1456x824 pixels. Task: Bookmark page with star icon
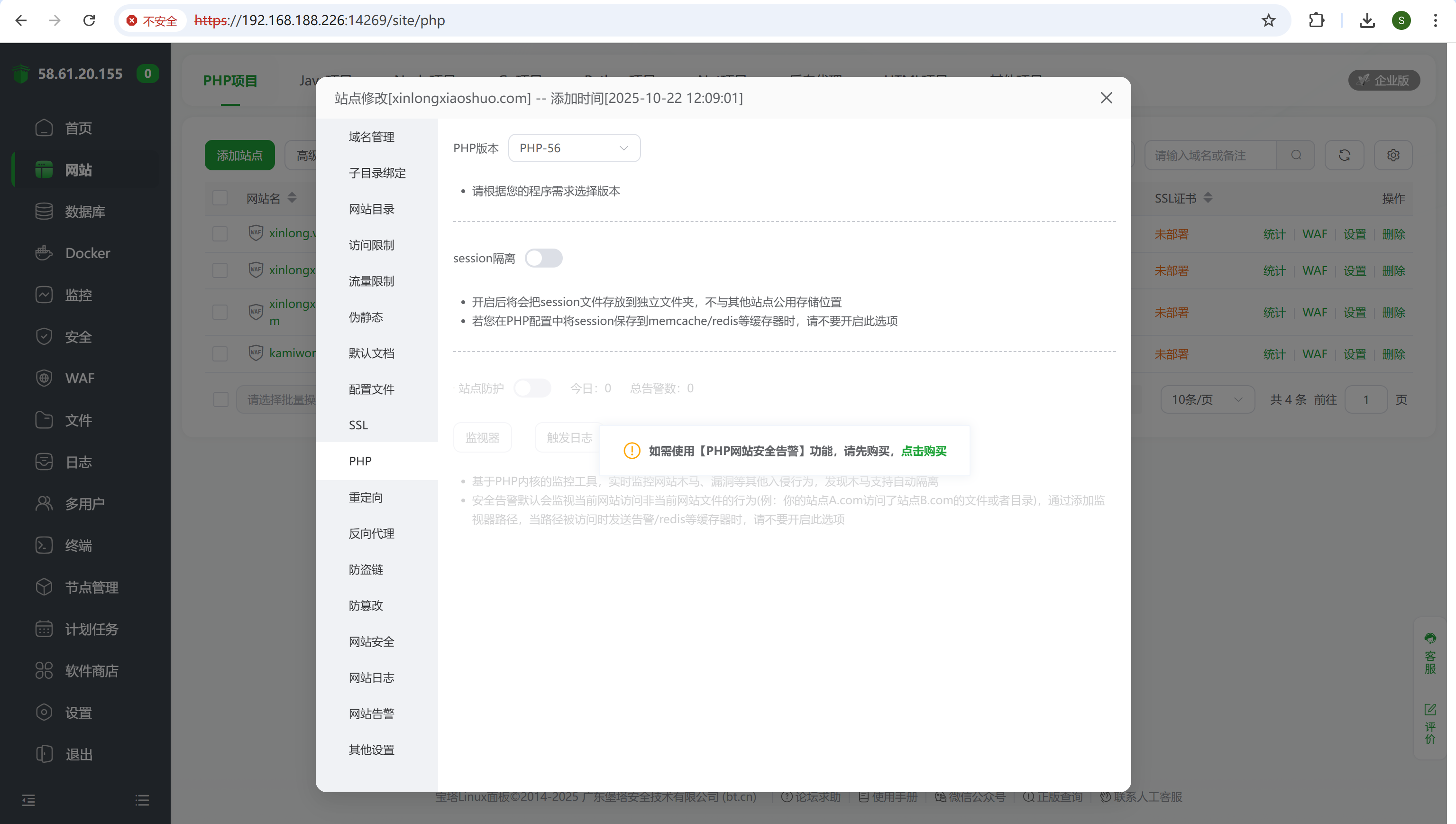point(1268,20)
